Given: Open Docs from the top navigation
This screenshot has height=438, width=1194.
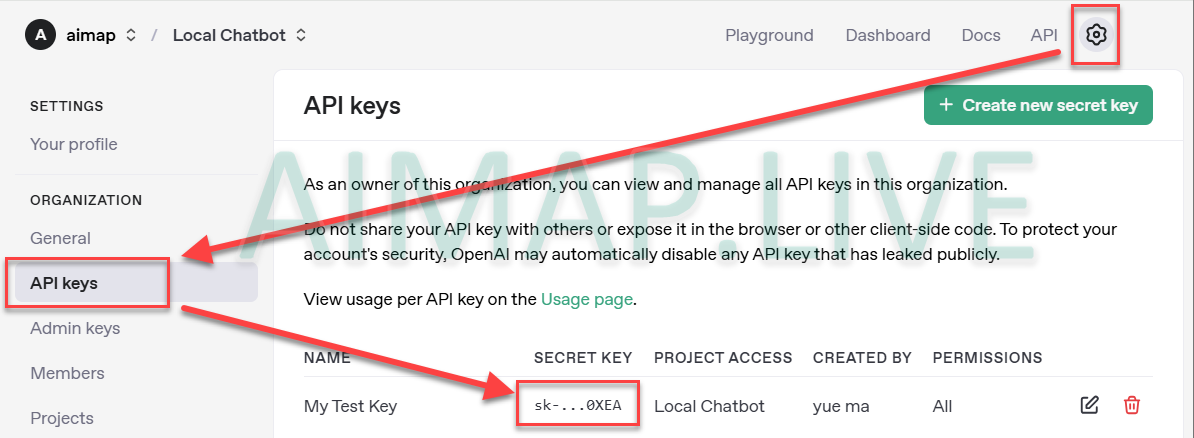Looking at the screenshot, I should coord(980,35).
